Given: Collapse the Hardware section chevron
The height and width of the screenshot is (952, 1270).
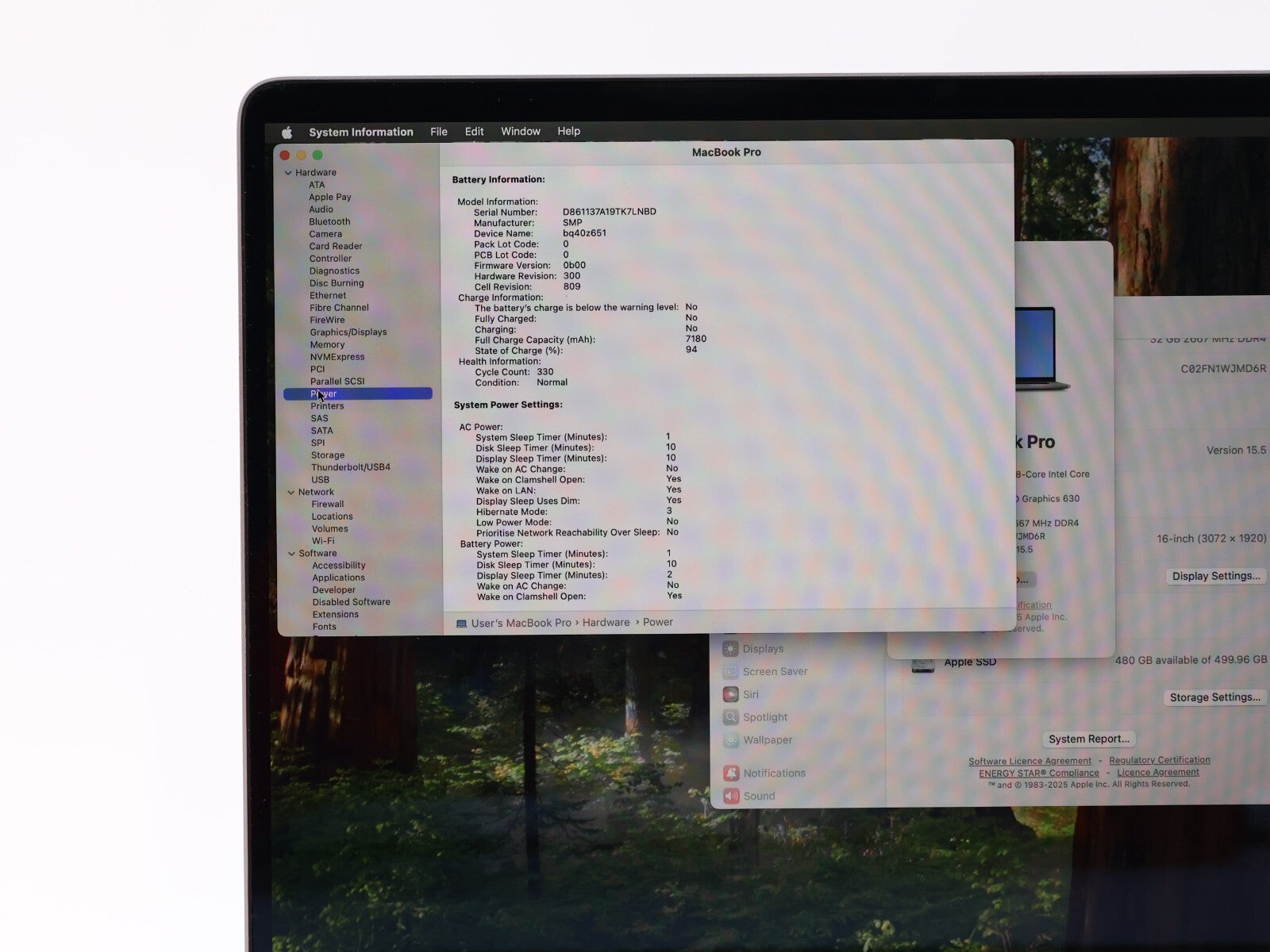Looking at the screenshot, I should coord(288,172).
